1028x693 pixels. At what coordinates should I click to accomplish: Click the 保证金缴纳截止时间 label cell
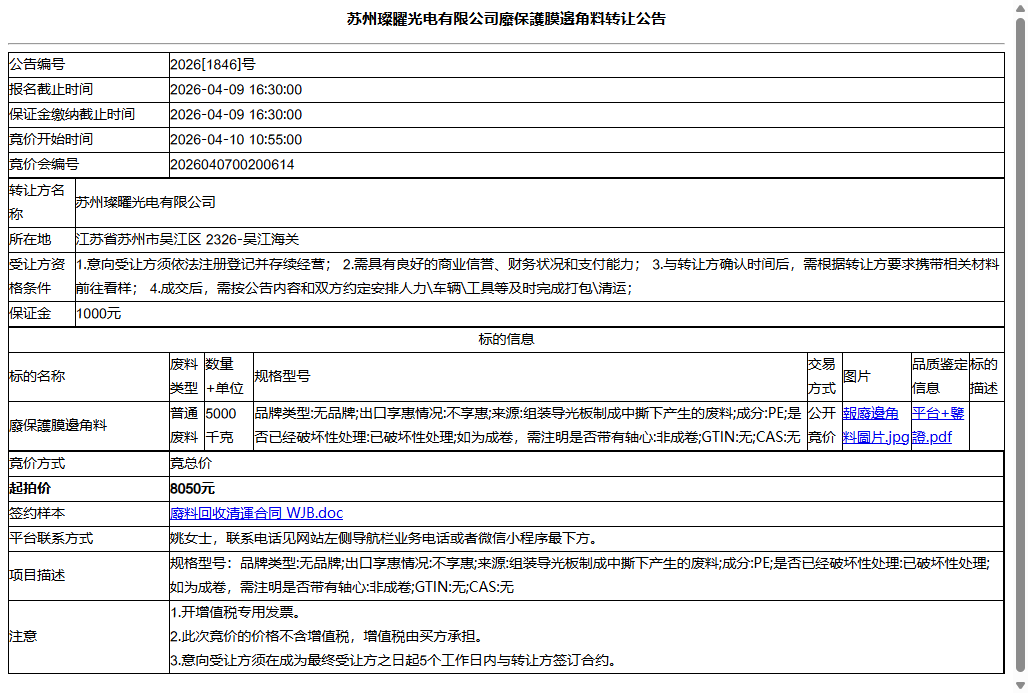point(89,114)
